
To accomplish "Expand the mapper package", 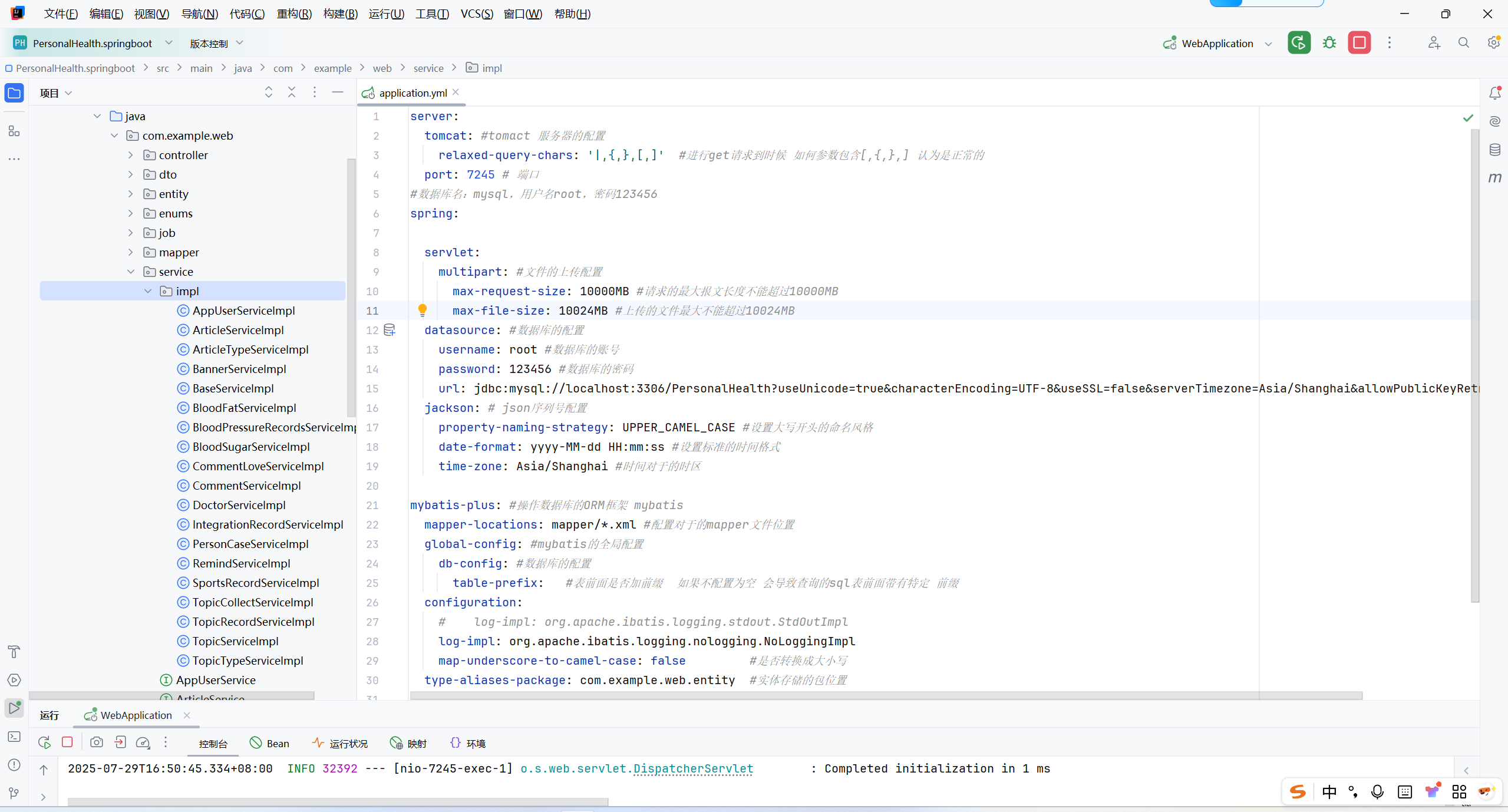I will point(131,252).
